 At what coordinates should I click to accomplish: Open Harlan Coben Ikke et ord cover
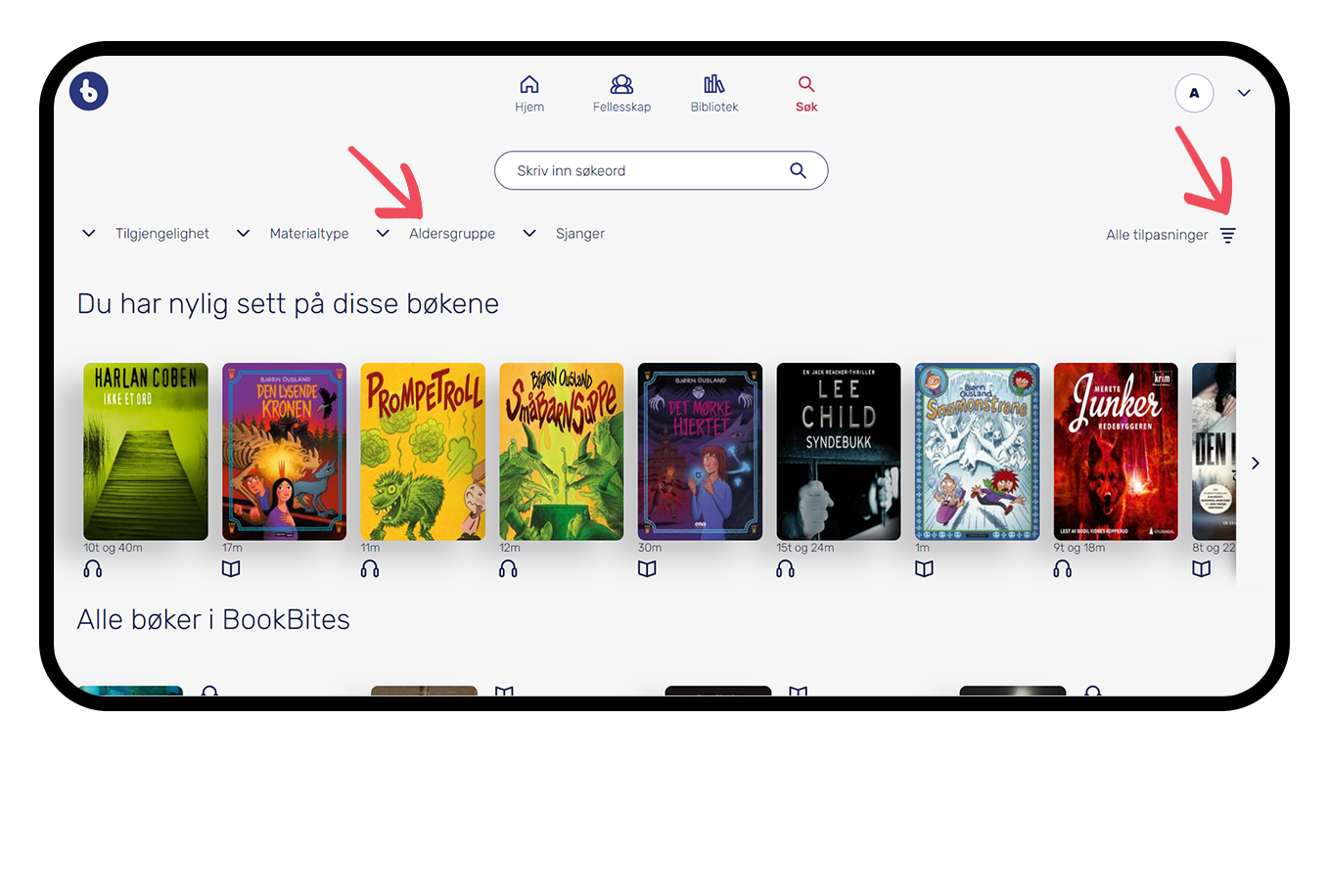(146, 451)
